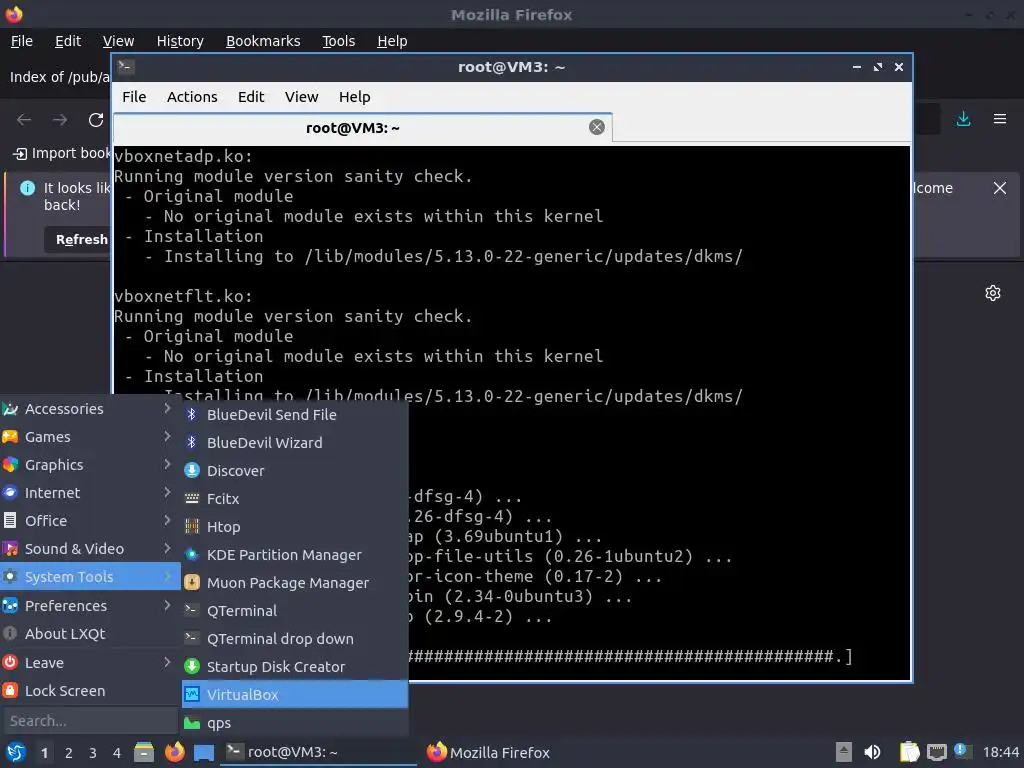1024x768 pixels.
Task: Open BlueDevil Wizard entry
Action: pos(295,442)
